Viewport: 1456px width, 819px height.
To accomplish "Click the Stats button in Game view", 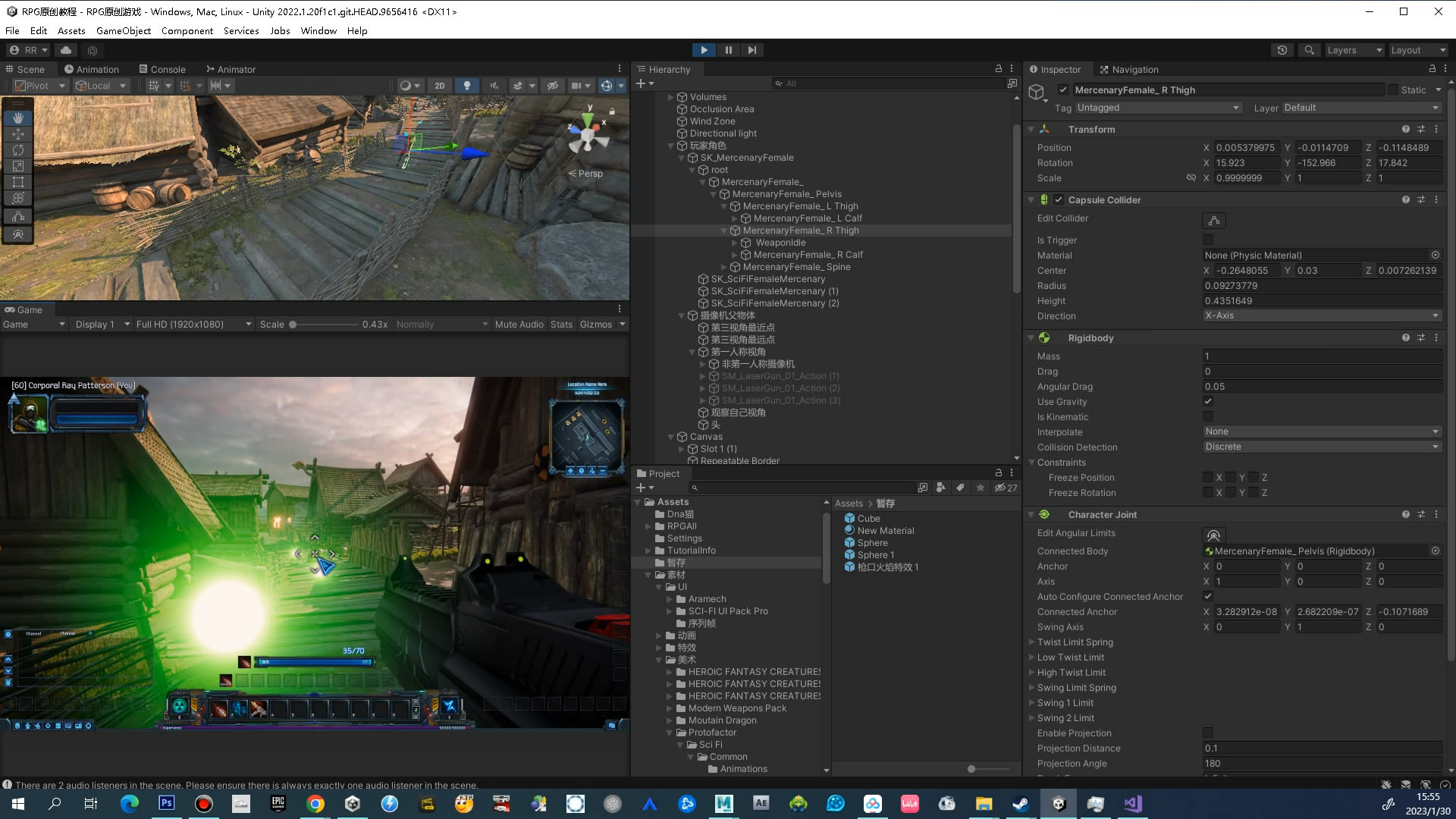I will [561, 325].
